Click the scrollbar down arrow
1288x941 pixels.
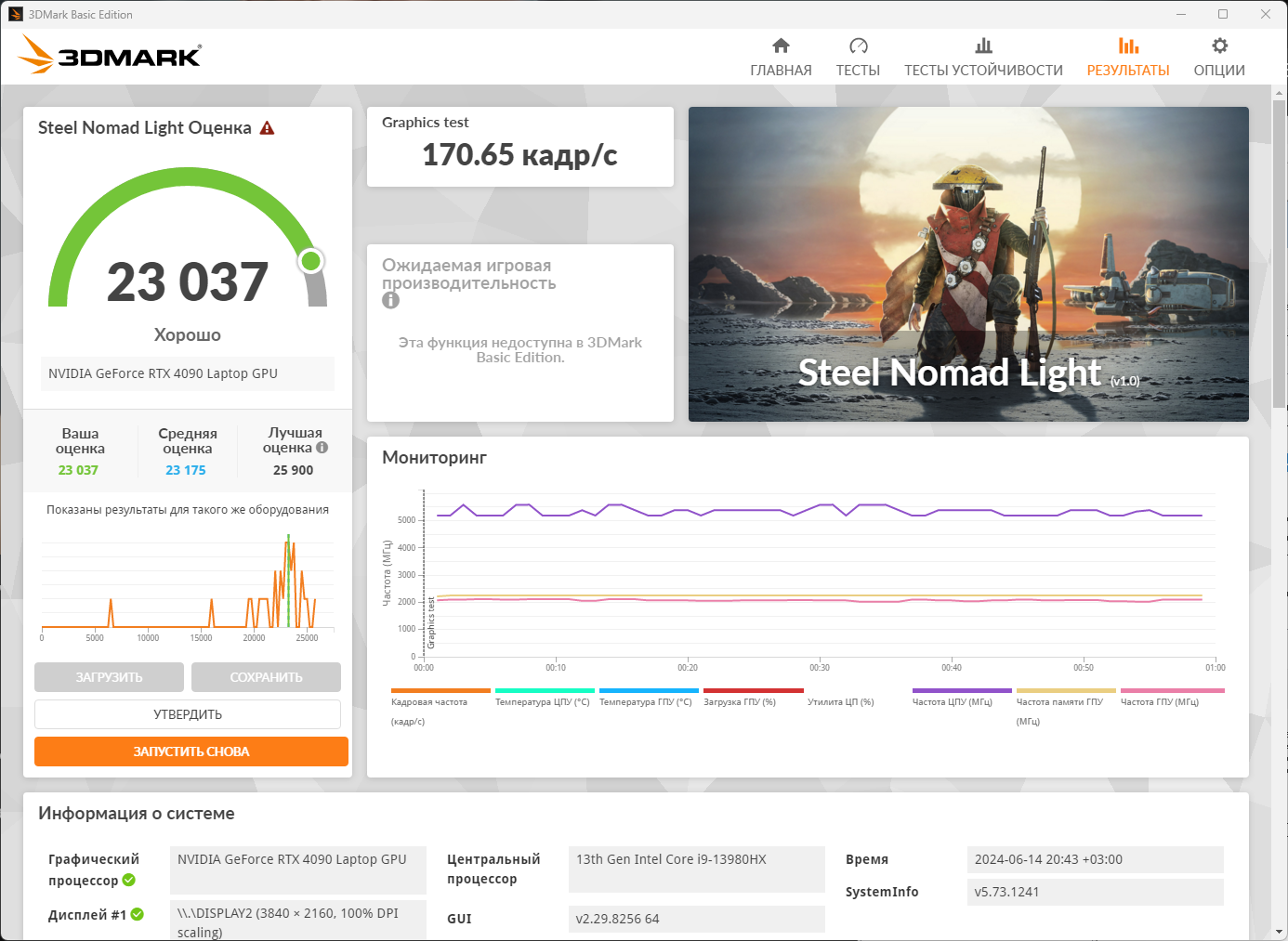click(x=1279, y=932)
